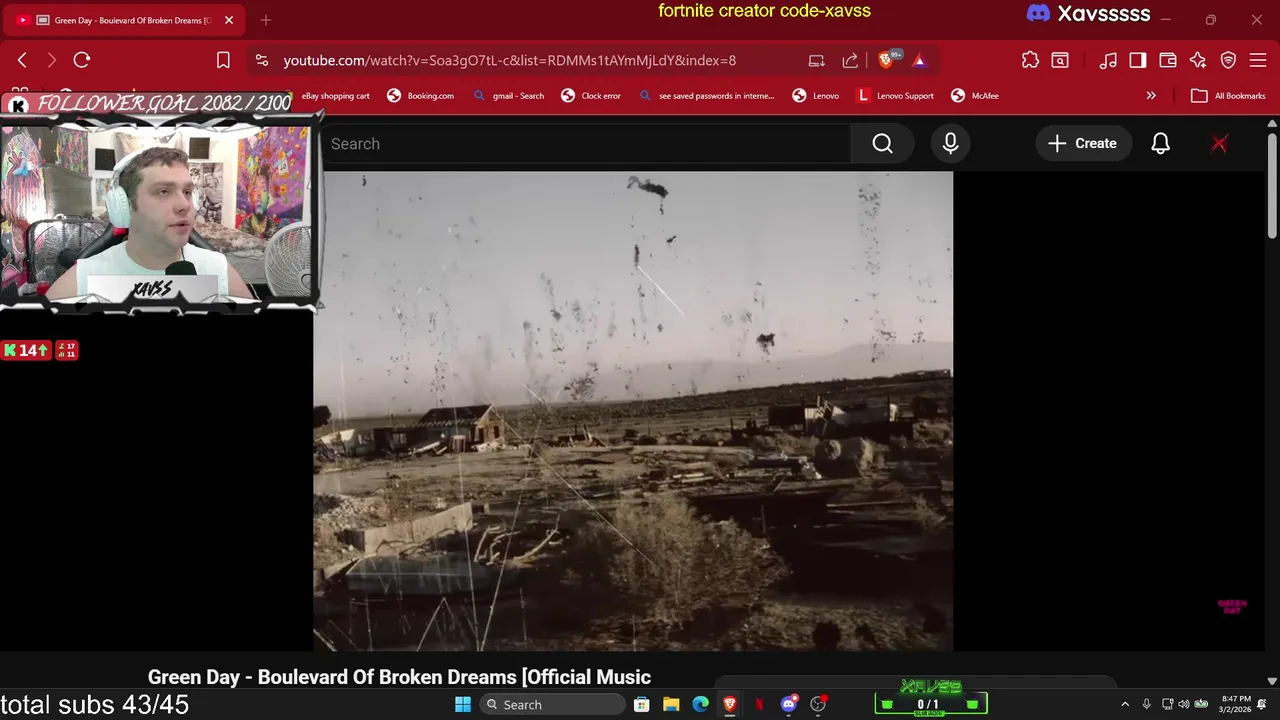Reload the current YouTube page

(x=82, y=60)
